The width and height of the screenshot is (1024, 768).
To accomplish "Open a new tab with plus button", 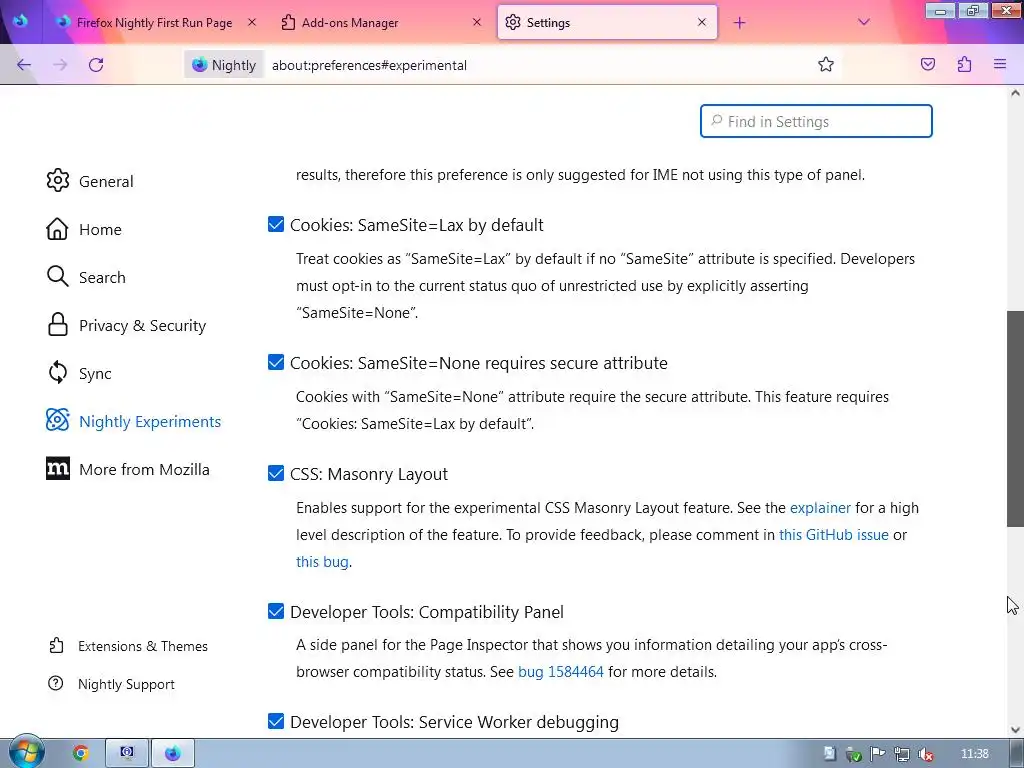I will point(739,23).
